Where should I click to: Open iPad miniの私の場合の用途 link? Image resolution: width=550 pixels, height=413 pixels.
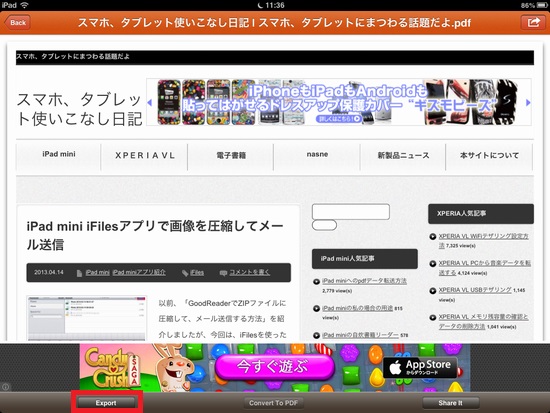point(357,308)
